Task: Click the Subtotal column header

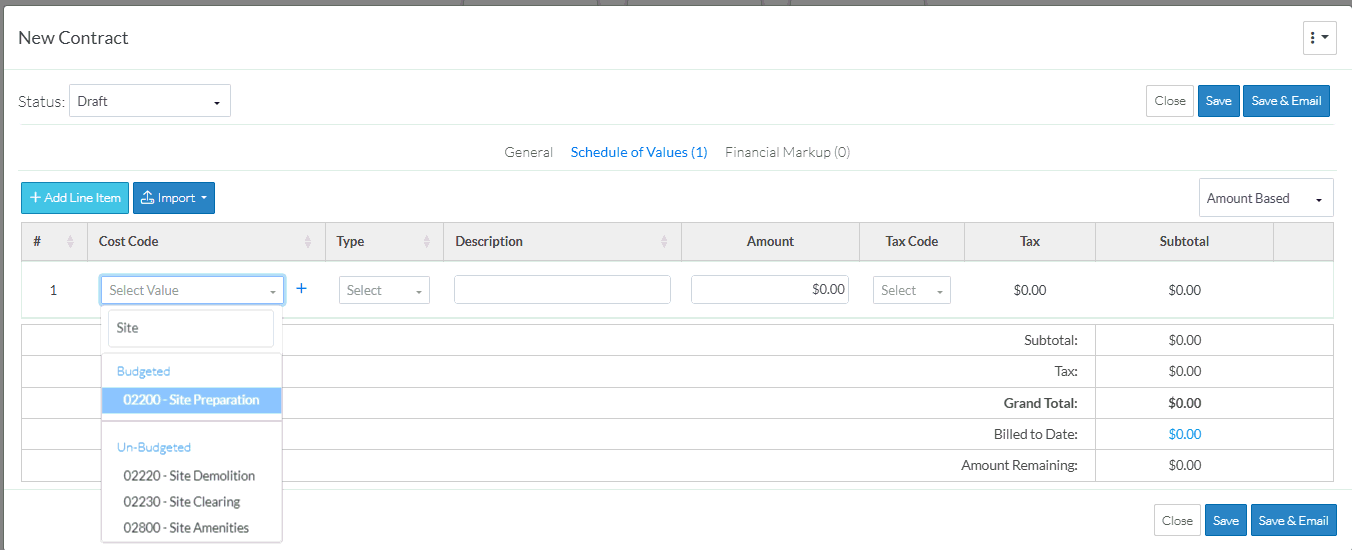Action: click(1185, 242)
